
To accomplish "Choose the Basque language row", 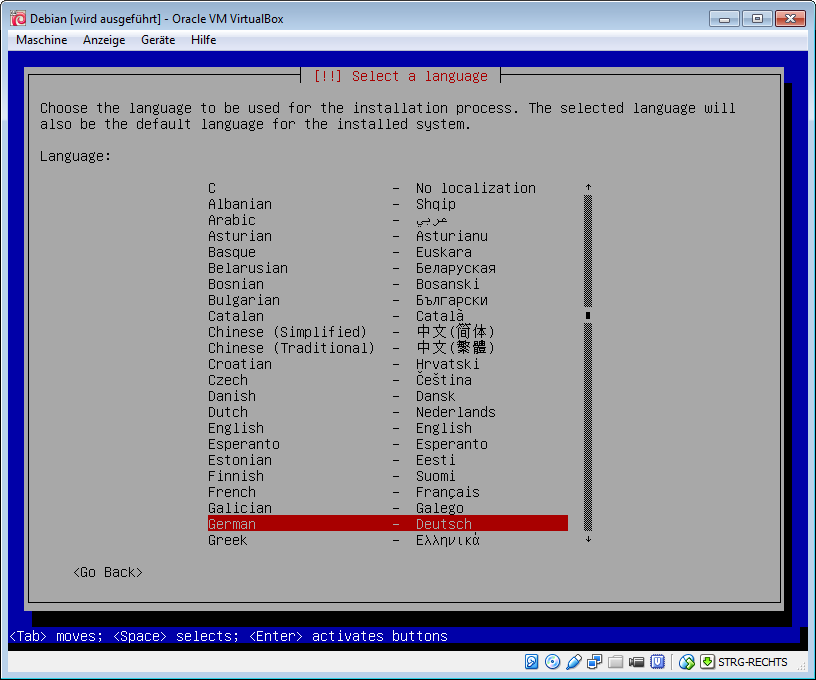I will coord(388,252).
